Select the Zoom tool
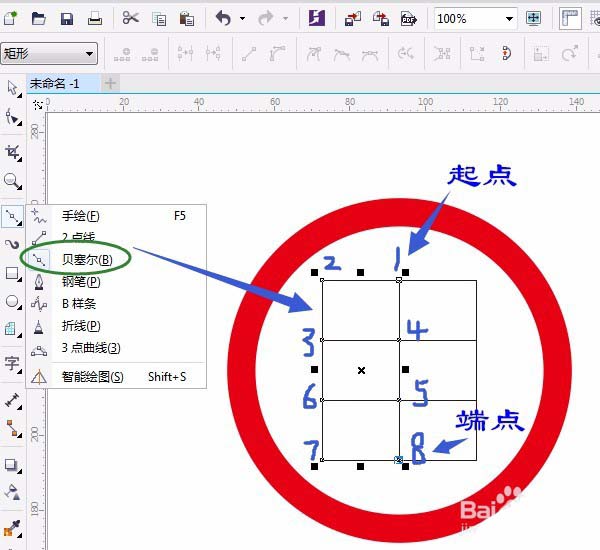 tap(13, 181)
